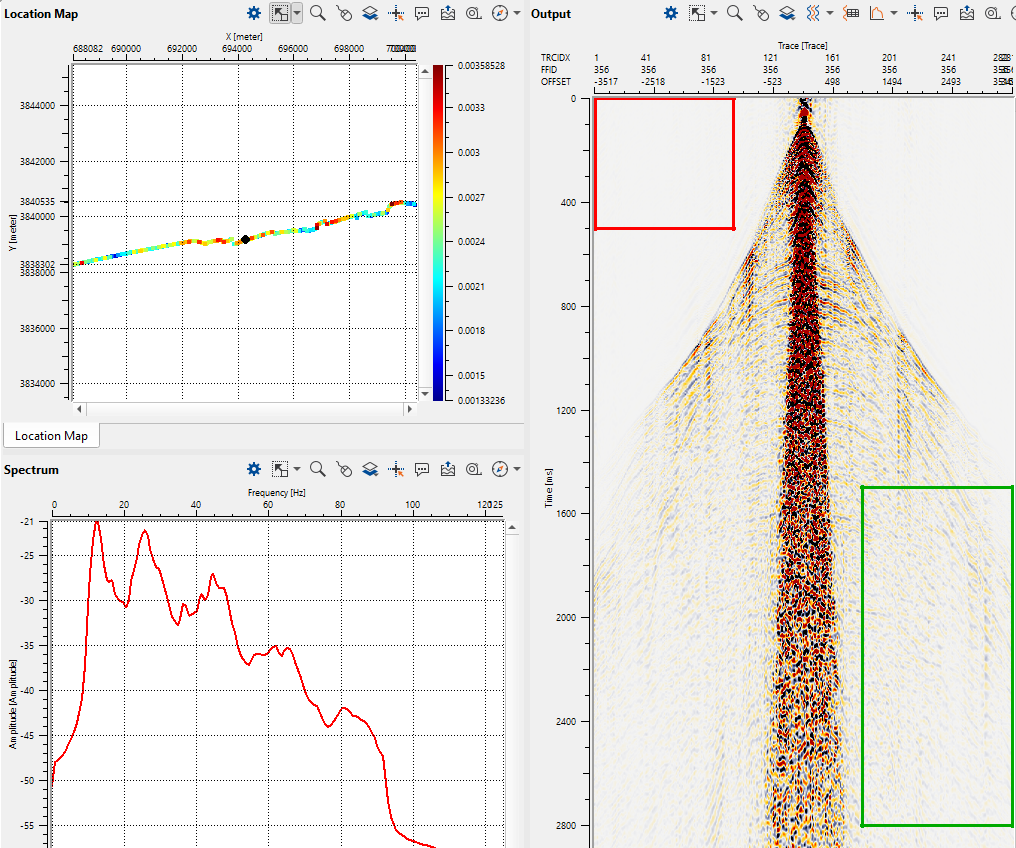This screenshot has height=848, width=1016.
Task: Click the wiggle trace display icon in Output
Action: [x=813, y=13]
